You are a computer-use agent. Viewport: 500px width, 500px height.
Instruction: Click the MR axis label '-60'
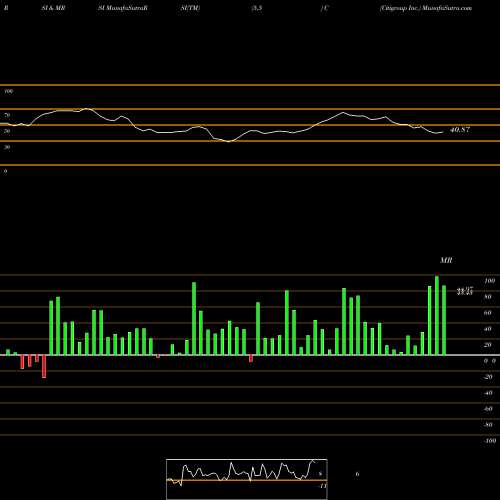(x=488, y=409)
